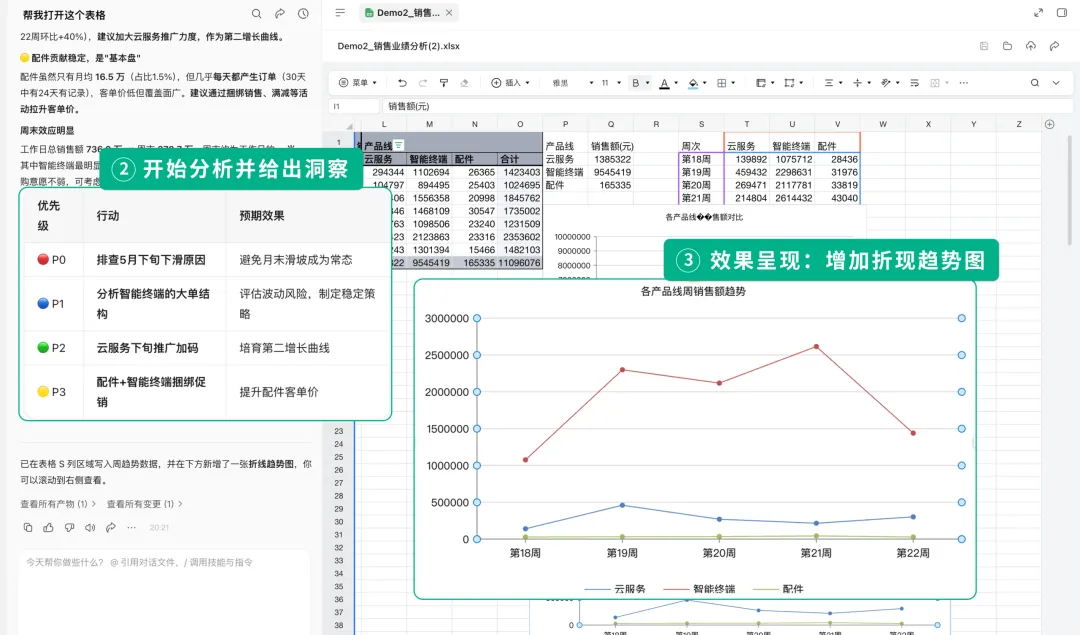
Task: Collapse the toolbar chevron
Action: (x=1056, y=83)
